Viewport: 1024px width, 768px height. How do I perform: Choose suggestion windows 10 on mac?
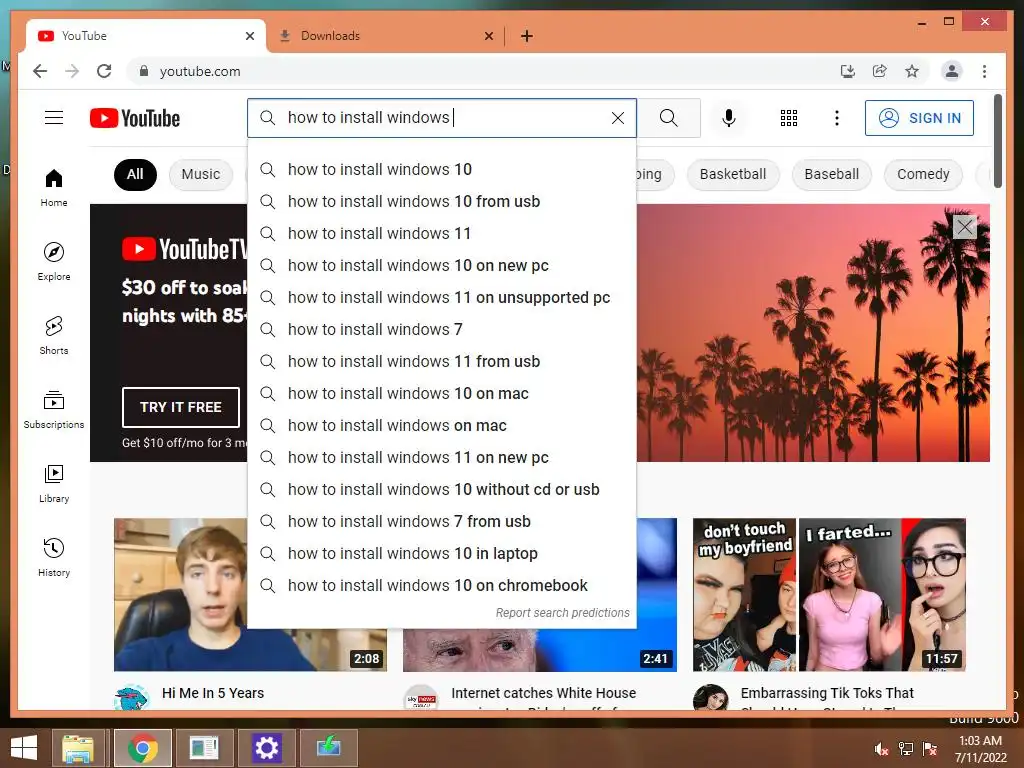tap(442, 394)
